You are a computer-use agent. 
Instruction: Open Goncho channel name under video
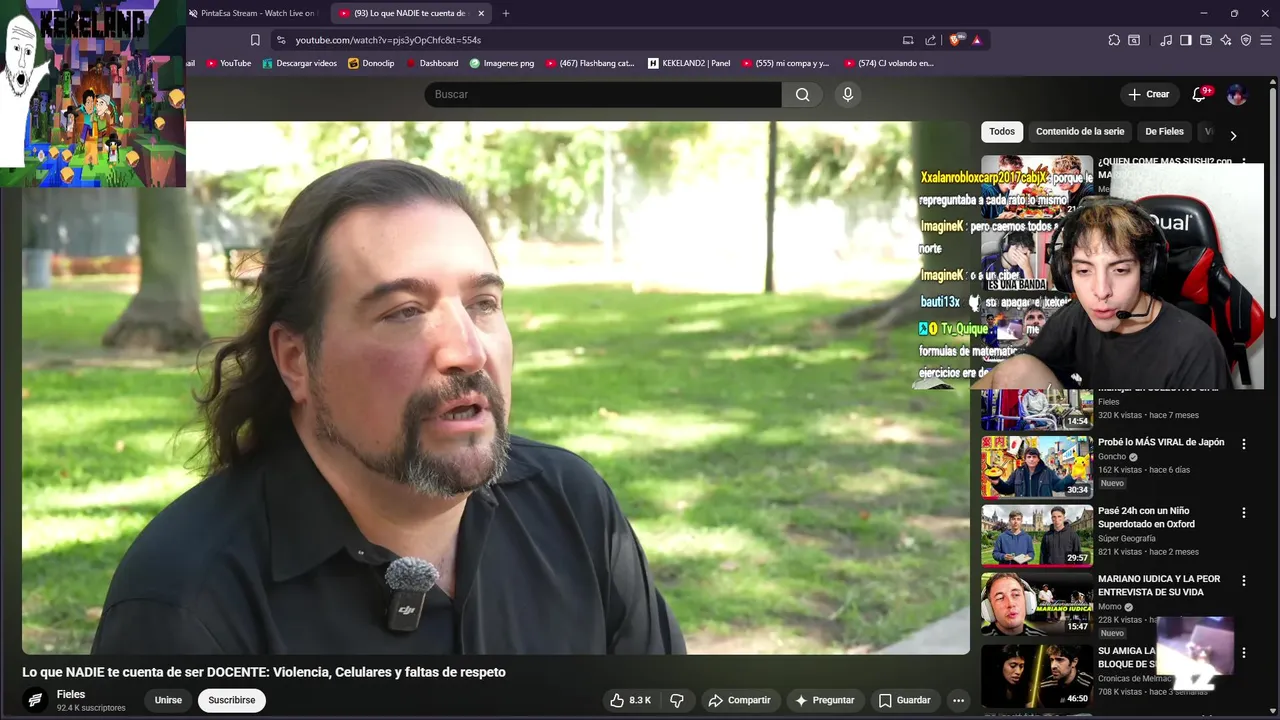tap(1112, 457)
